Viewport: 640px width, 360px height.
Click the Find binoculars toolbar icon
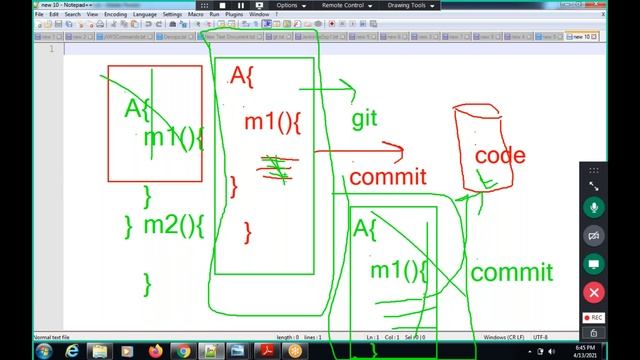[x=173, y=24]
